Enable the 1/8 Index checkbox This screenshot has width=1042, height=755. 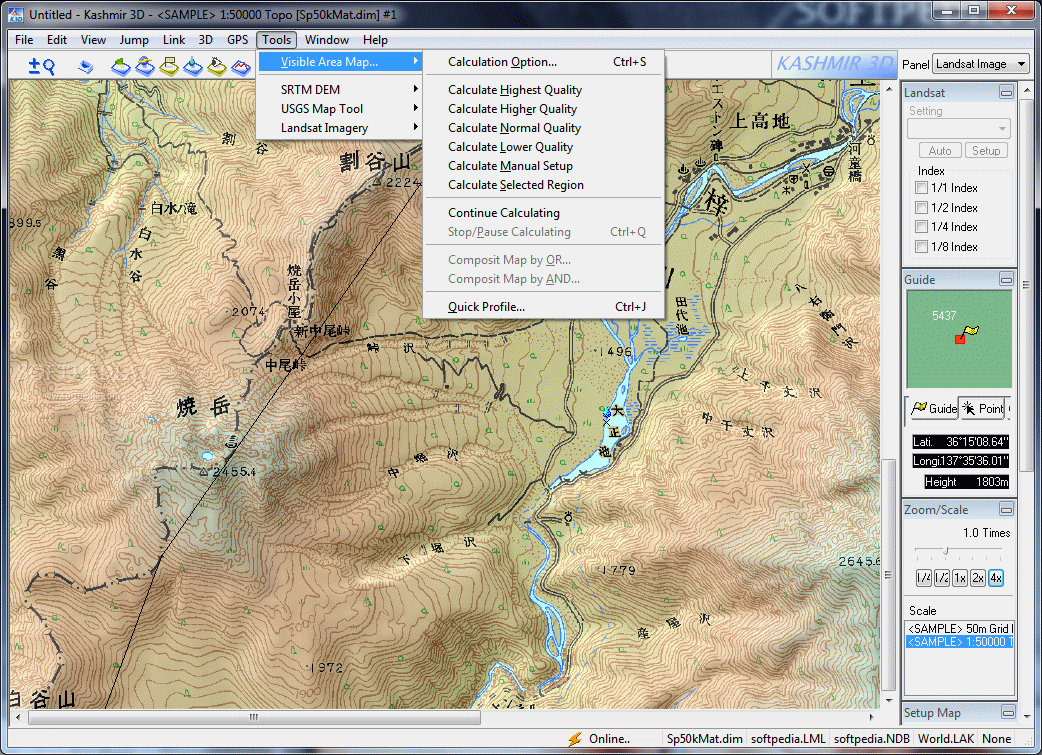point(921,247)
